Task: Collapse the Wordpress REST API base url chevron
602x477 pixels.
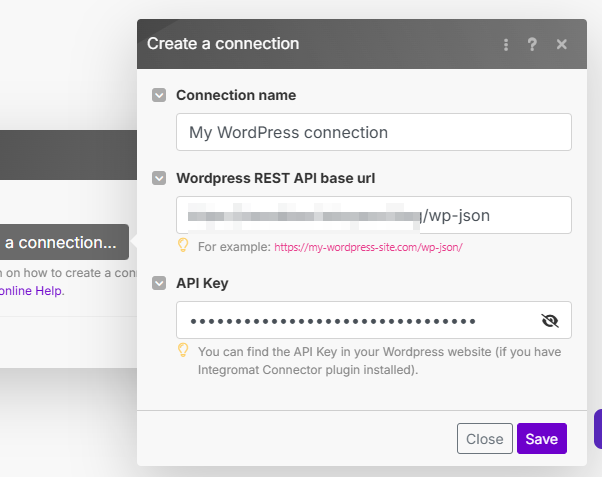Action: (x=159, y=178)
